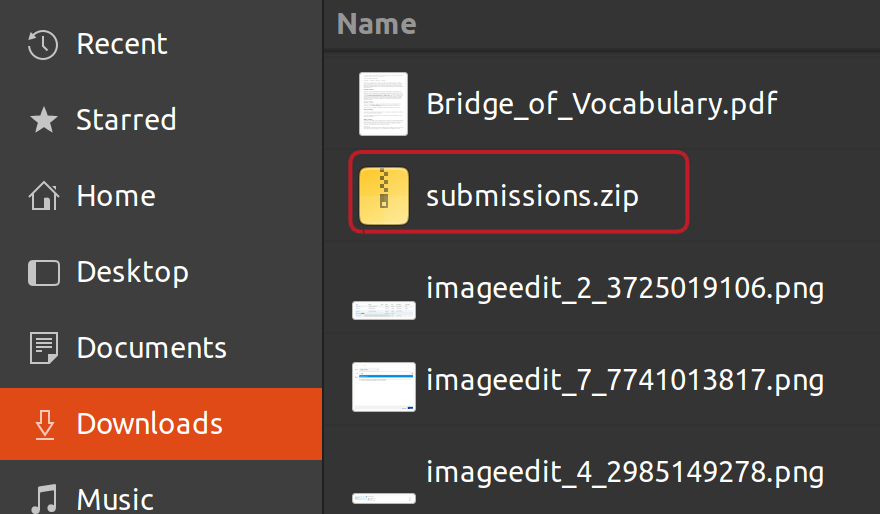
Task: Sort files by the Name column header
Action: click(376, 23)
